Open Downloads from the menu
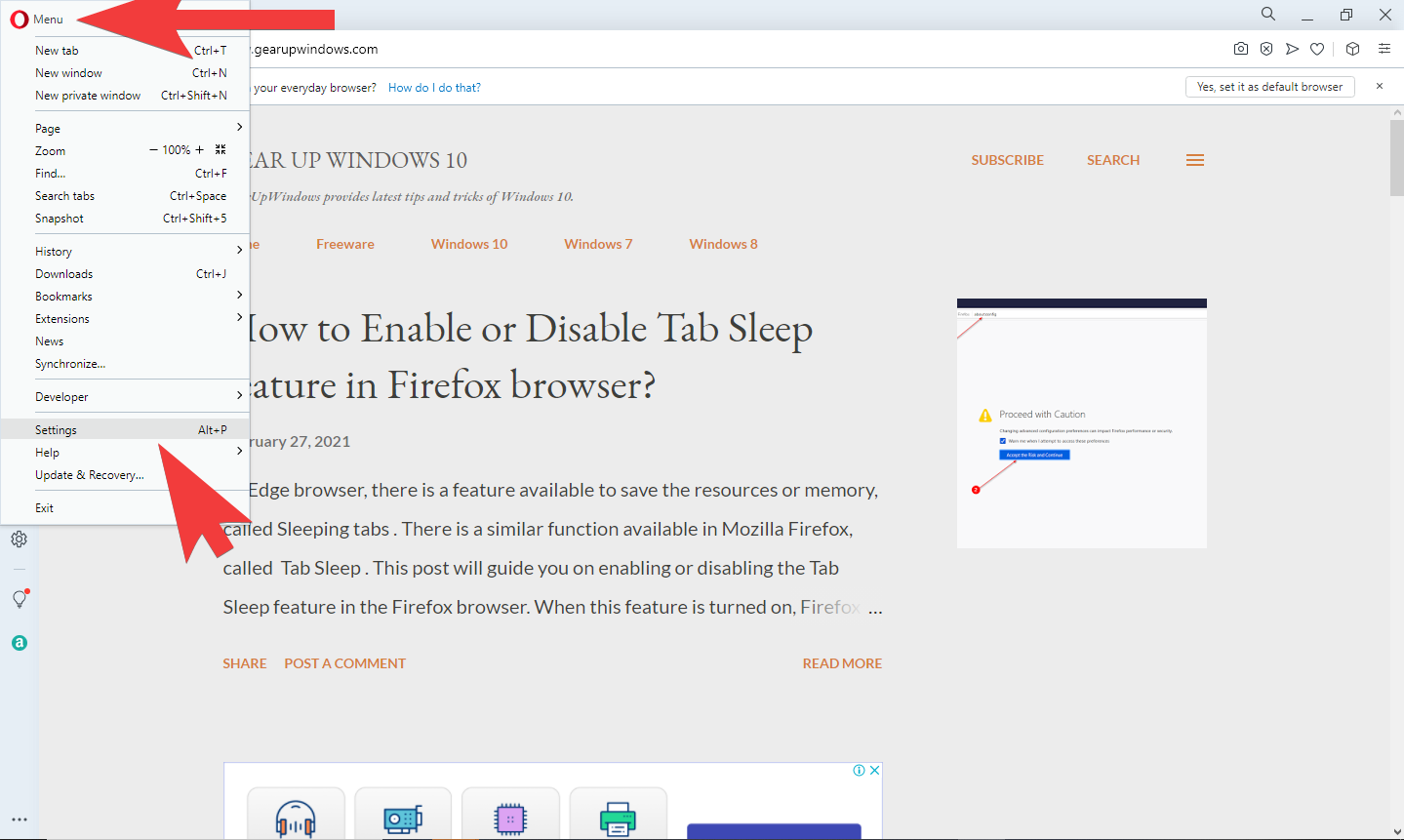The image size is (1404, 840). (x=125, y=273)
